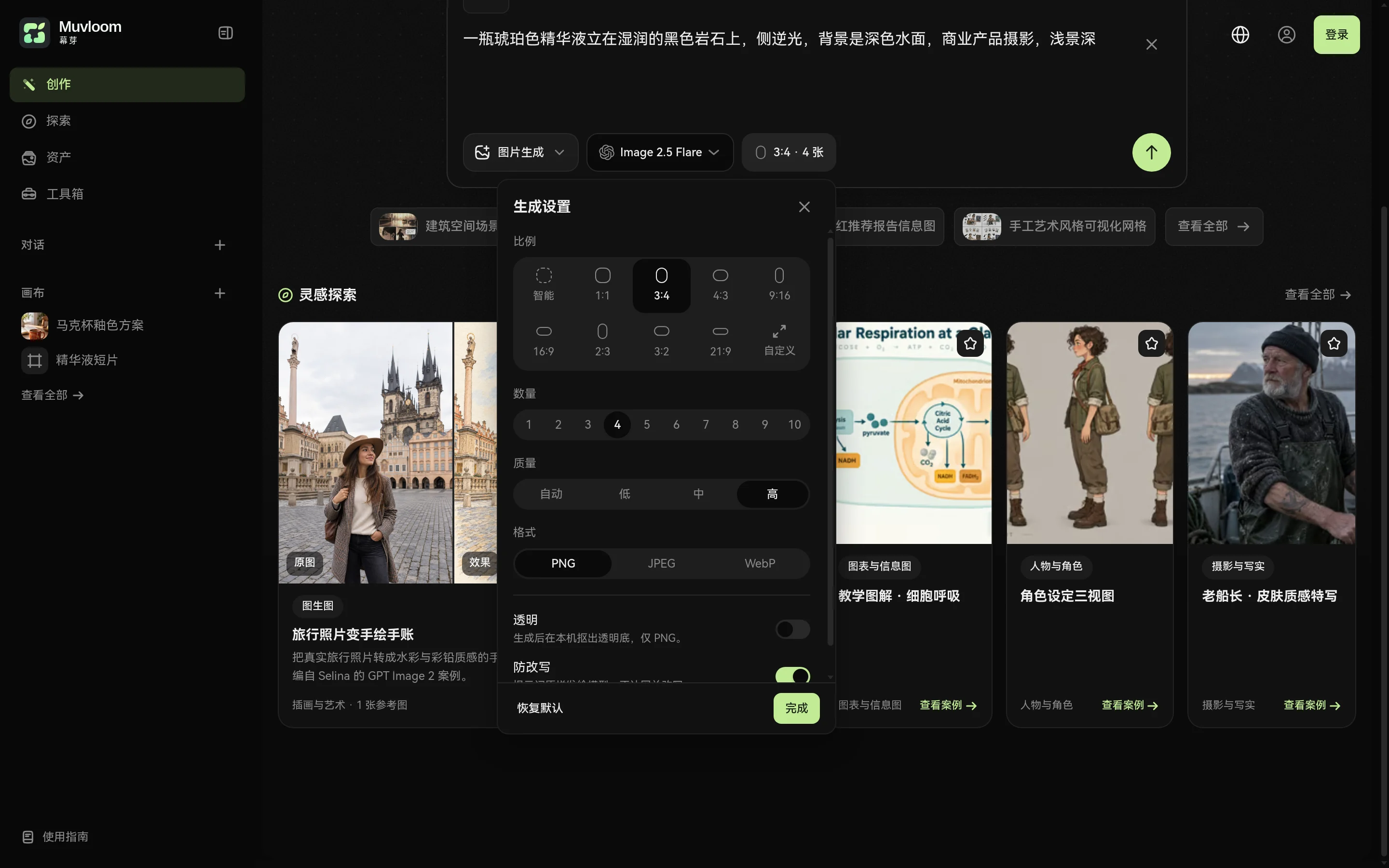Set quality to 自动
Image resolution: width=1389 pixels, height=868 pixels.
tap(551, 494)
